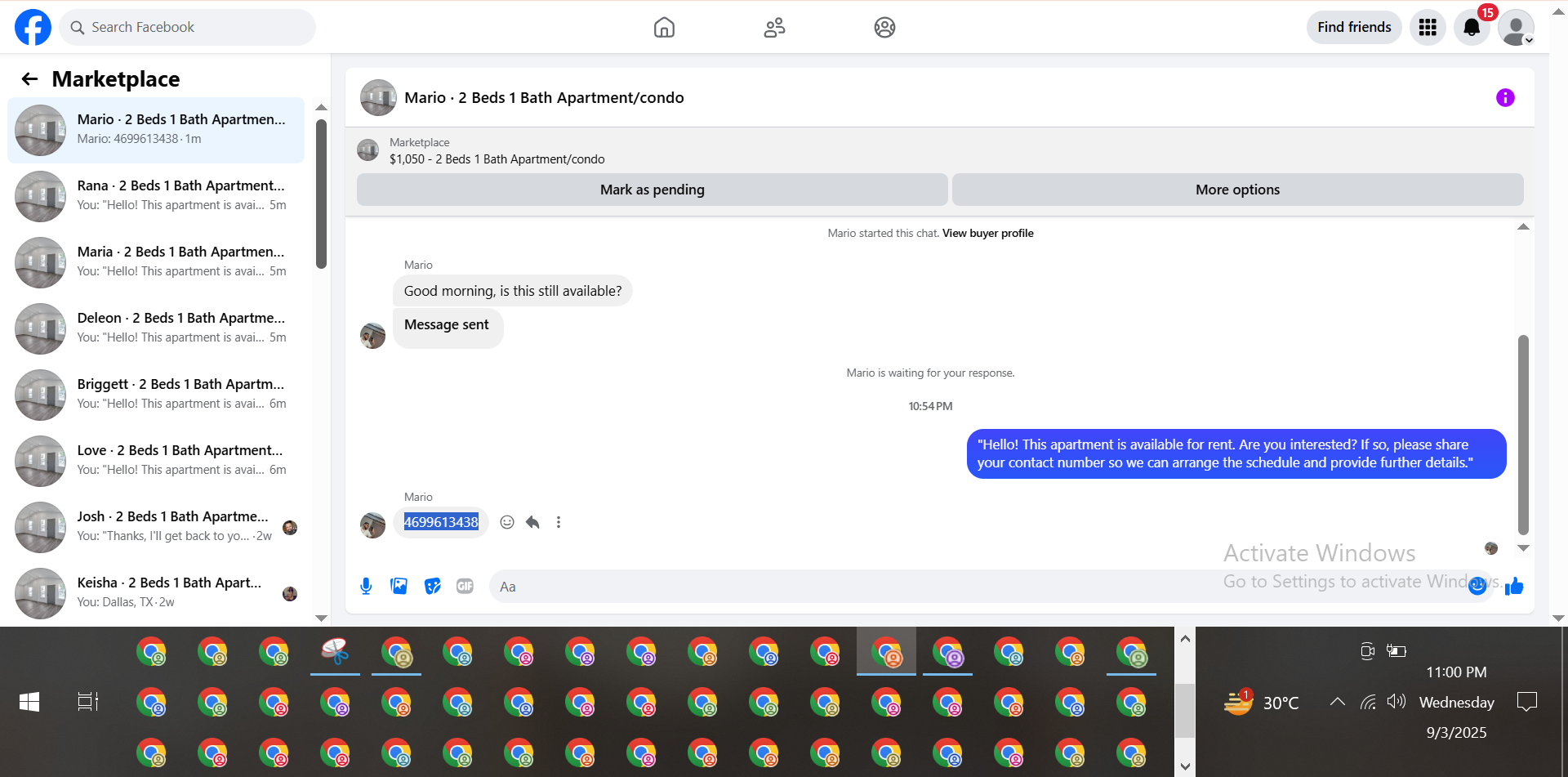Focus the Search Facebook field
The image size is (1568, 777).
click(187, 27)
